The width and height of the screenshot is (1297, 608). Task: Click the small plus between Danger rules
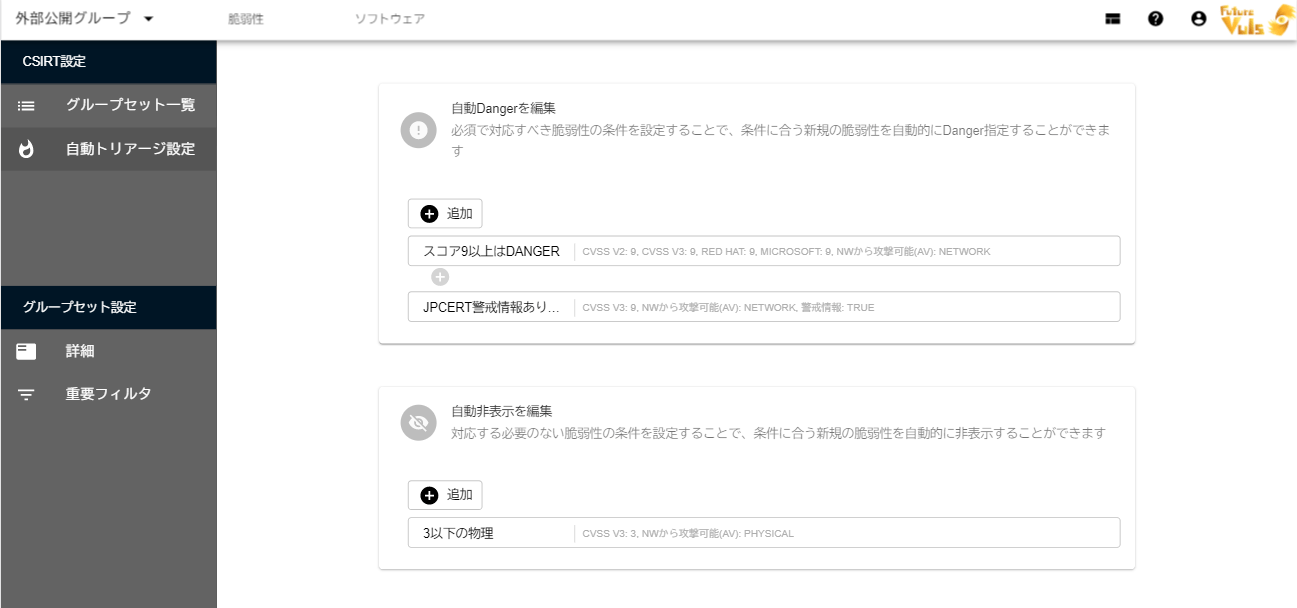point(440,277)
